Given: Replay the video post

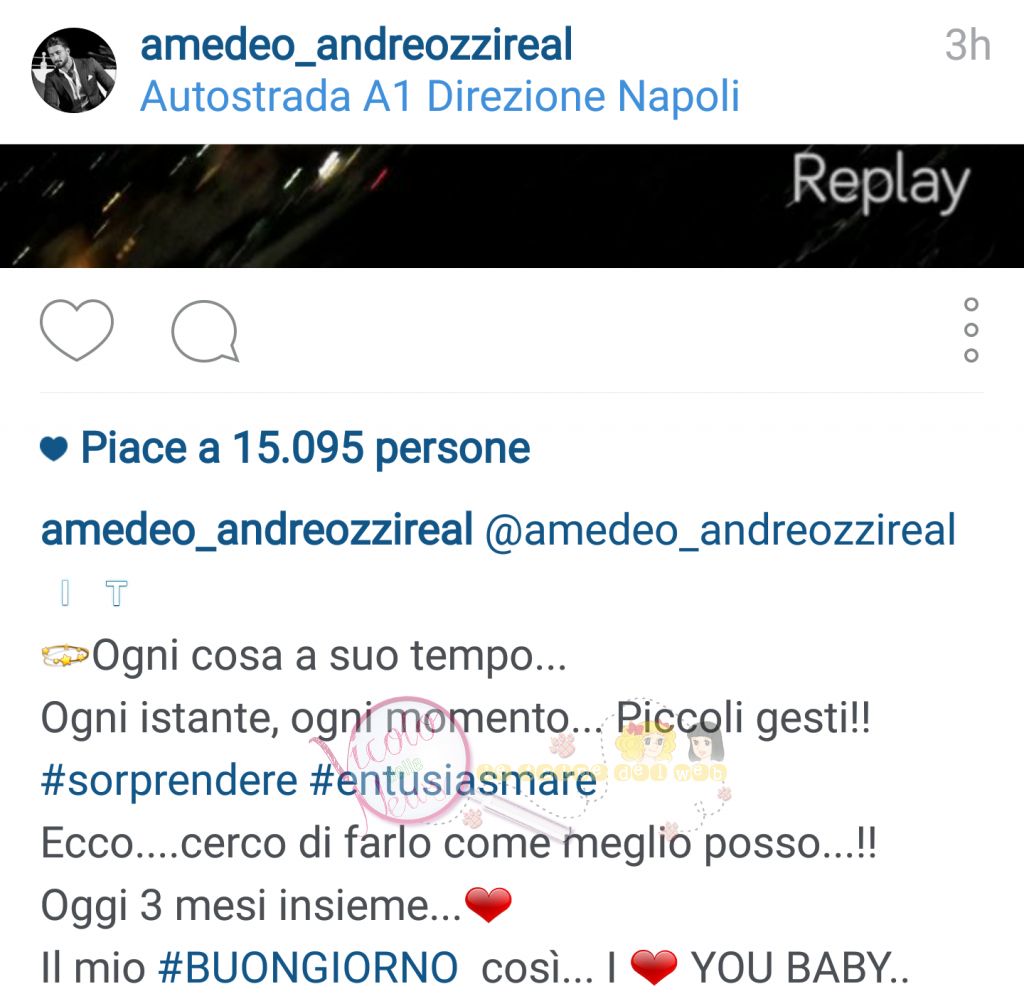Looking at the screenshot, I should click(x=880, y=180).
